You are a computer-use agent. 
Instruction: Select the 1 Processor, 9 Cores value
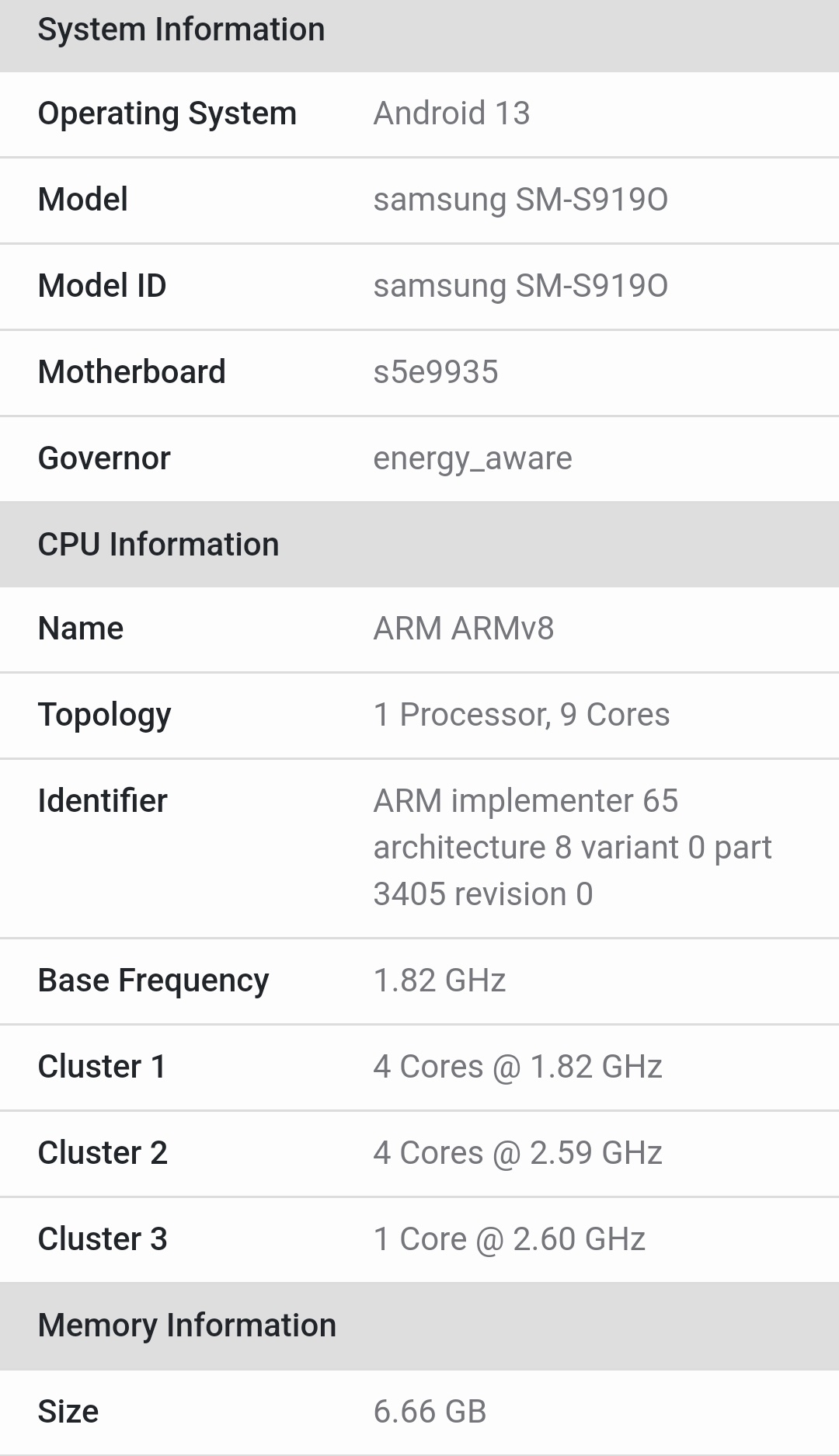pyautogui.click(x=521, y=715)
